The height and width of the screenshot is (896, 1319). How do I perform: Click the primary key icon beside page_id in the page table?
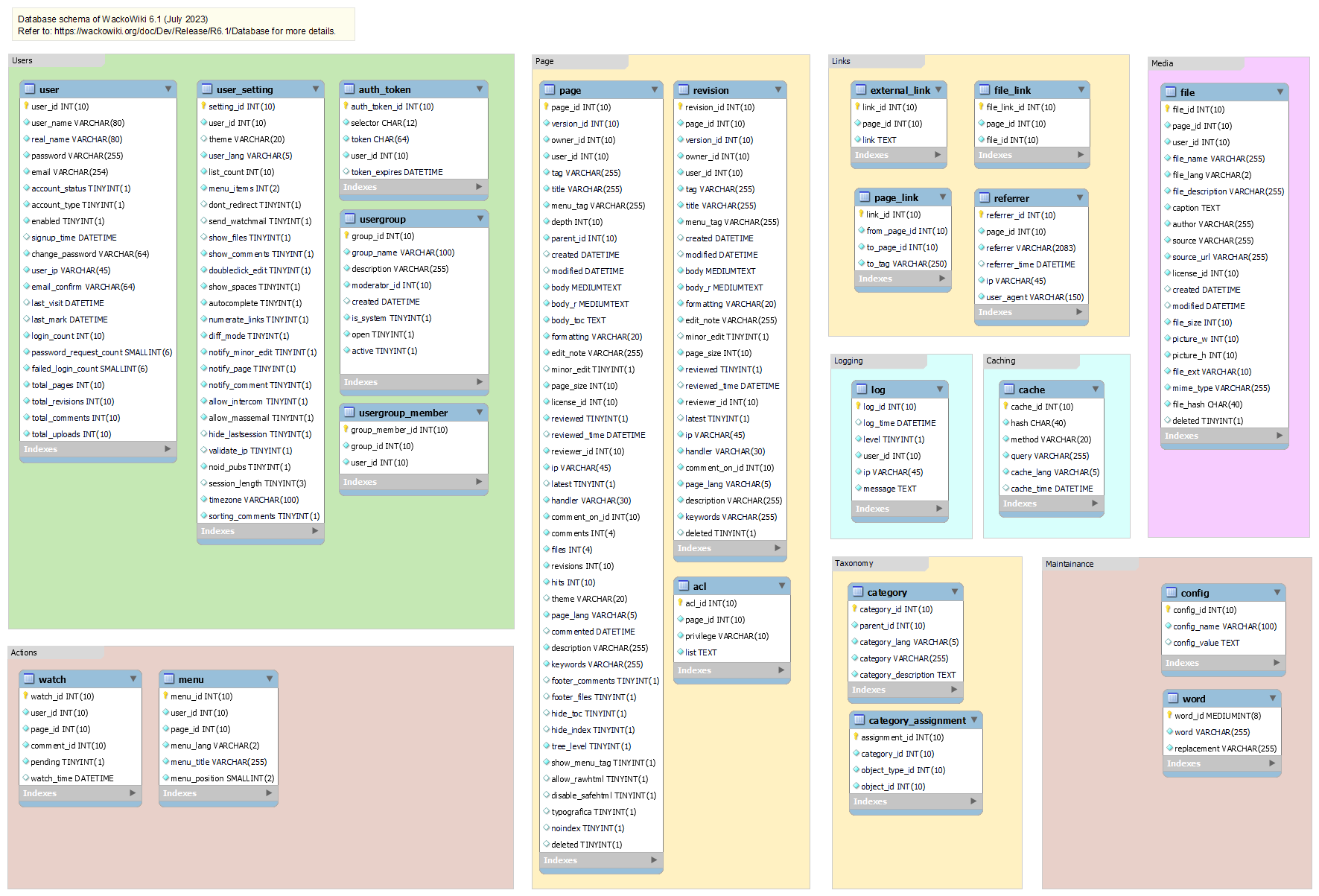pyautogui.click(x=546, y=107)
